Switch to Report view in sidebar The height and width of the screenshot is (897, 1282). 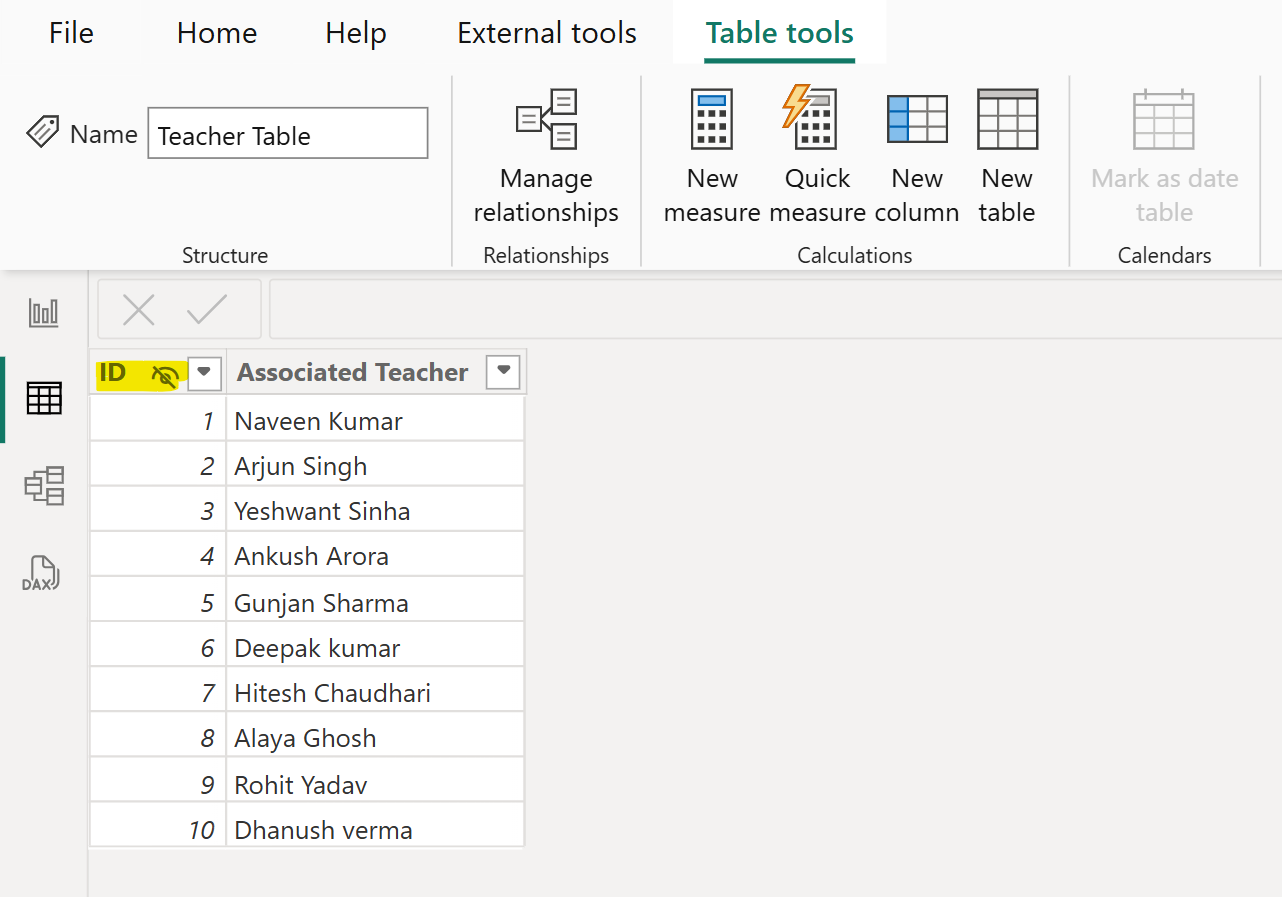click(42, 312)
